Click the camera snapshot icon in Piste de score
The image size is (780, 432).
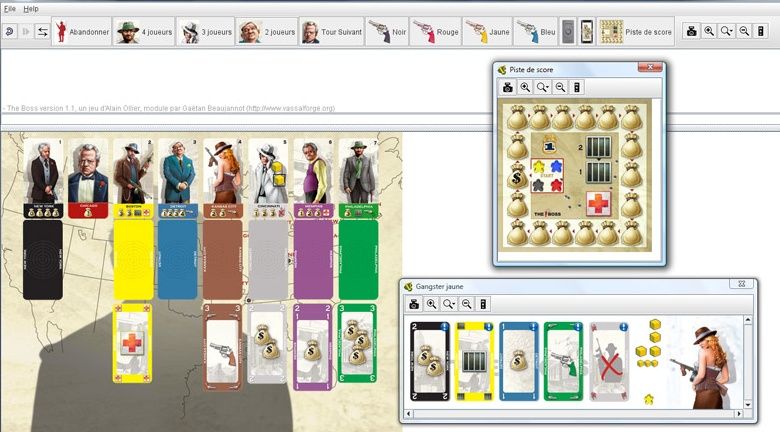507,88
